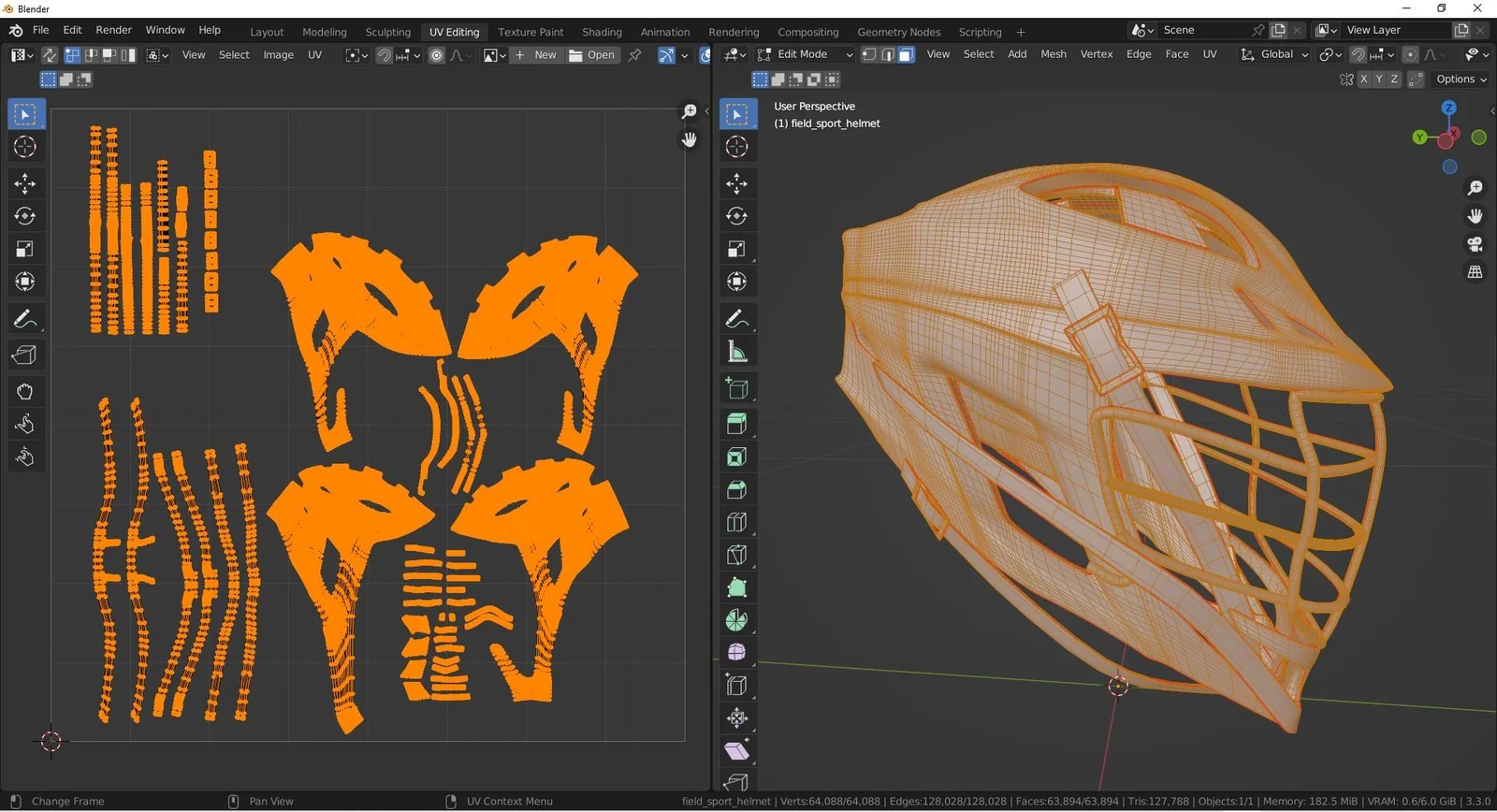Switch to the Texture Paint workspace tab
Viewport: 1497px width, 812px height.
[530, 32]
